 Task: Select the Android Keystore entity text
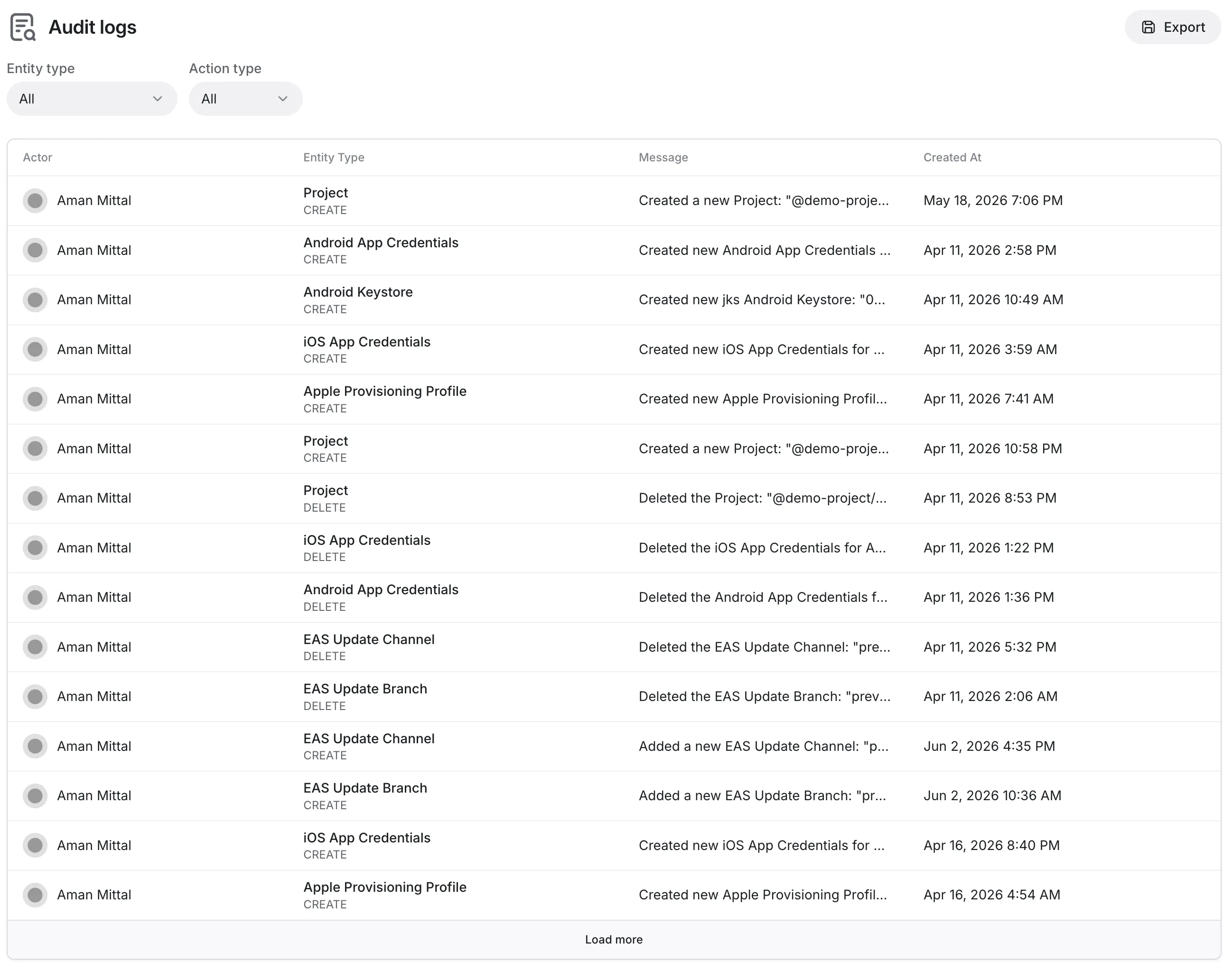tap(358, 292)
